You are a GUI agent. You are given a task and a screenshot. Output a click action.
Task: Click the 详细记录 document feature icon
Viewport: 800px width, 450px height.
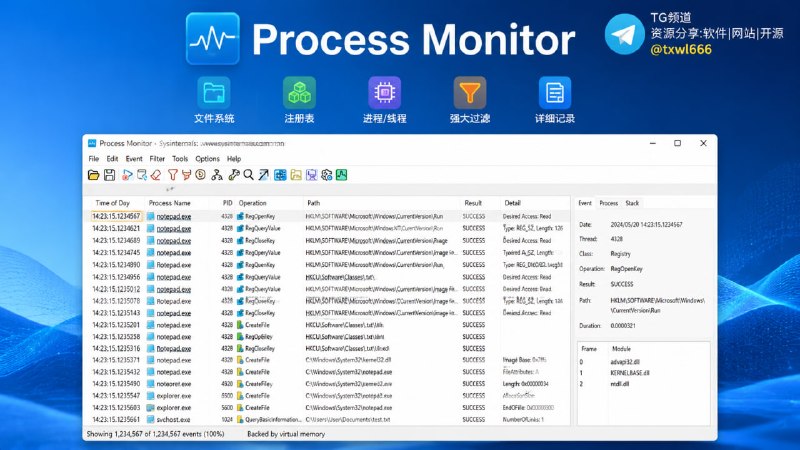pos(555,93)
